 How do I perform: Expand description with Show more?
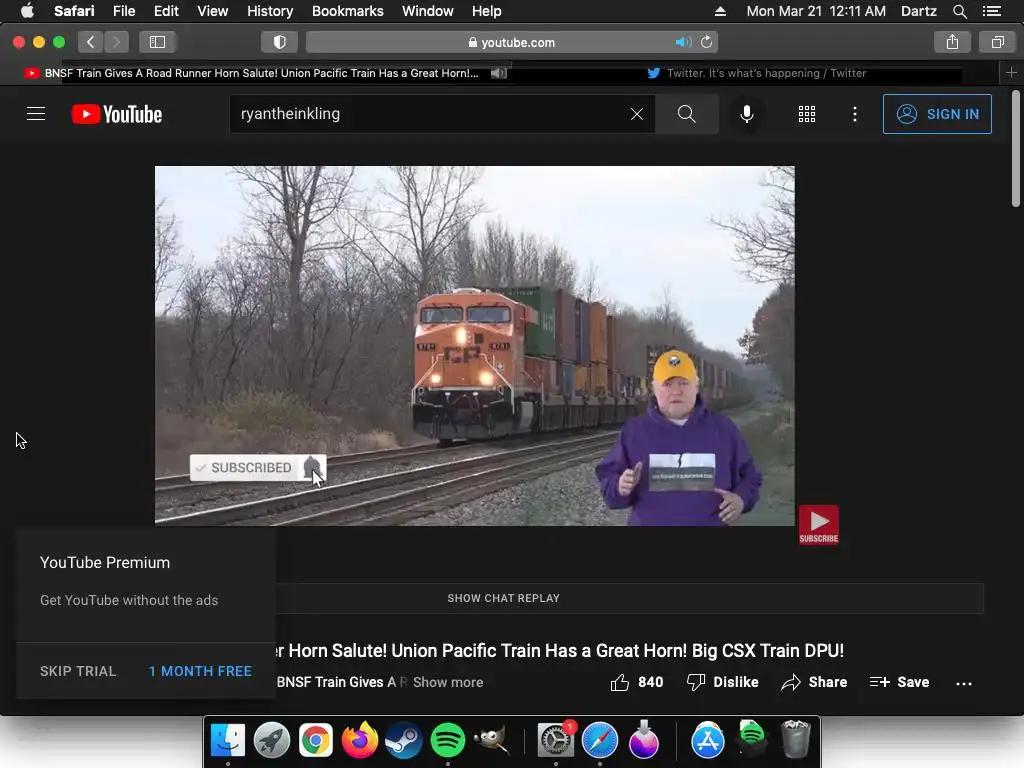tap(448, 682)
